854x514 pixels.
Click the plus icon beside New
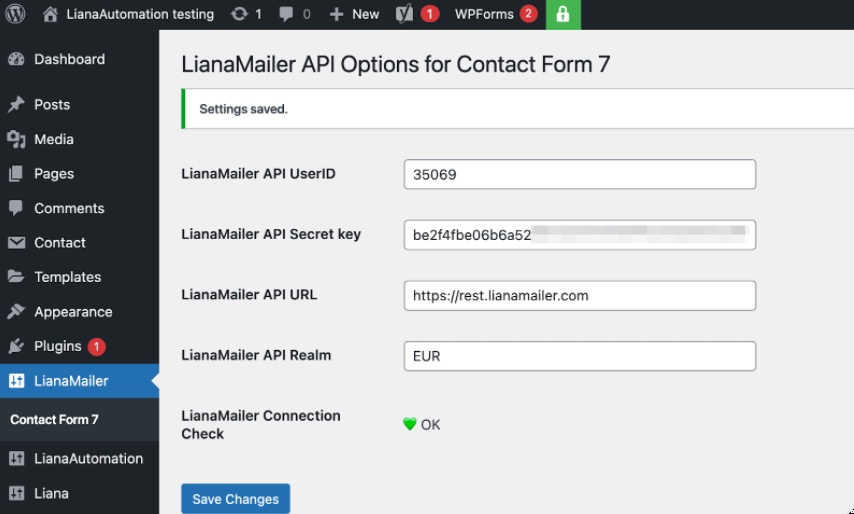coord(337,14)
